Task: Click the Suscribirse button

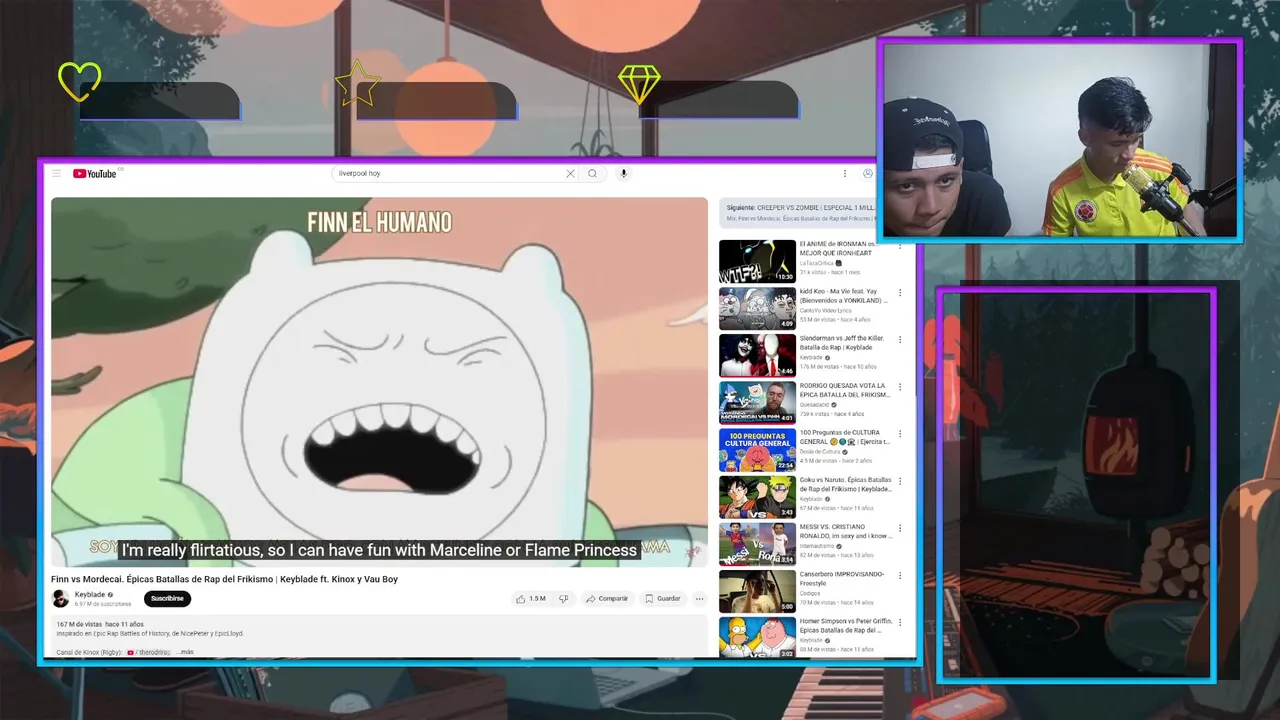Action: pyautogui.click(x=167, y=598)
